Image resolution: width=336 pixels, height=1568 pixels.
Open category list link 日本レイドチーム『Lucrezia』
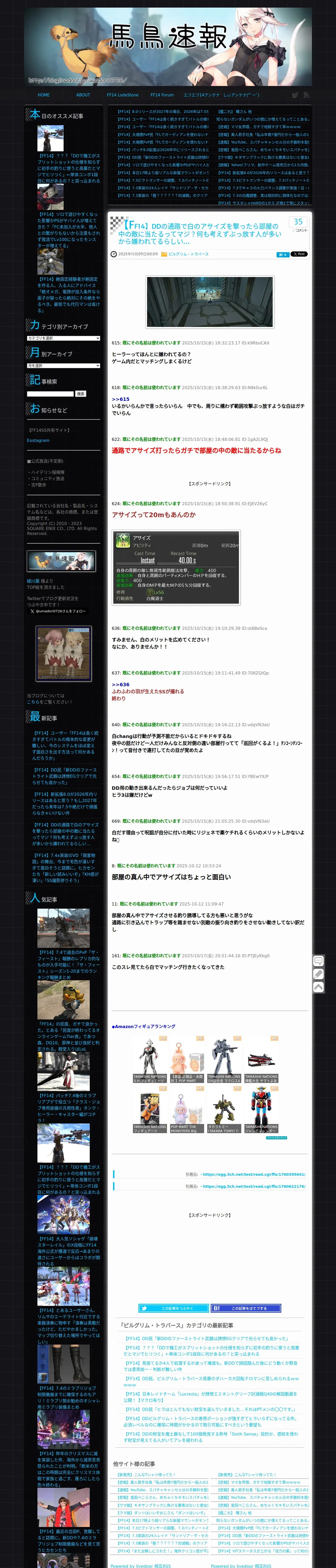pos(211,1396)
